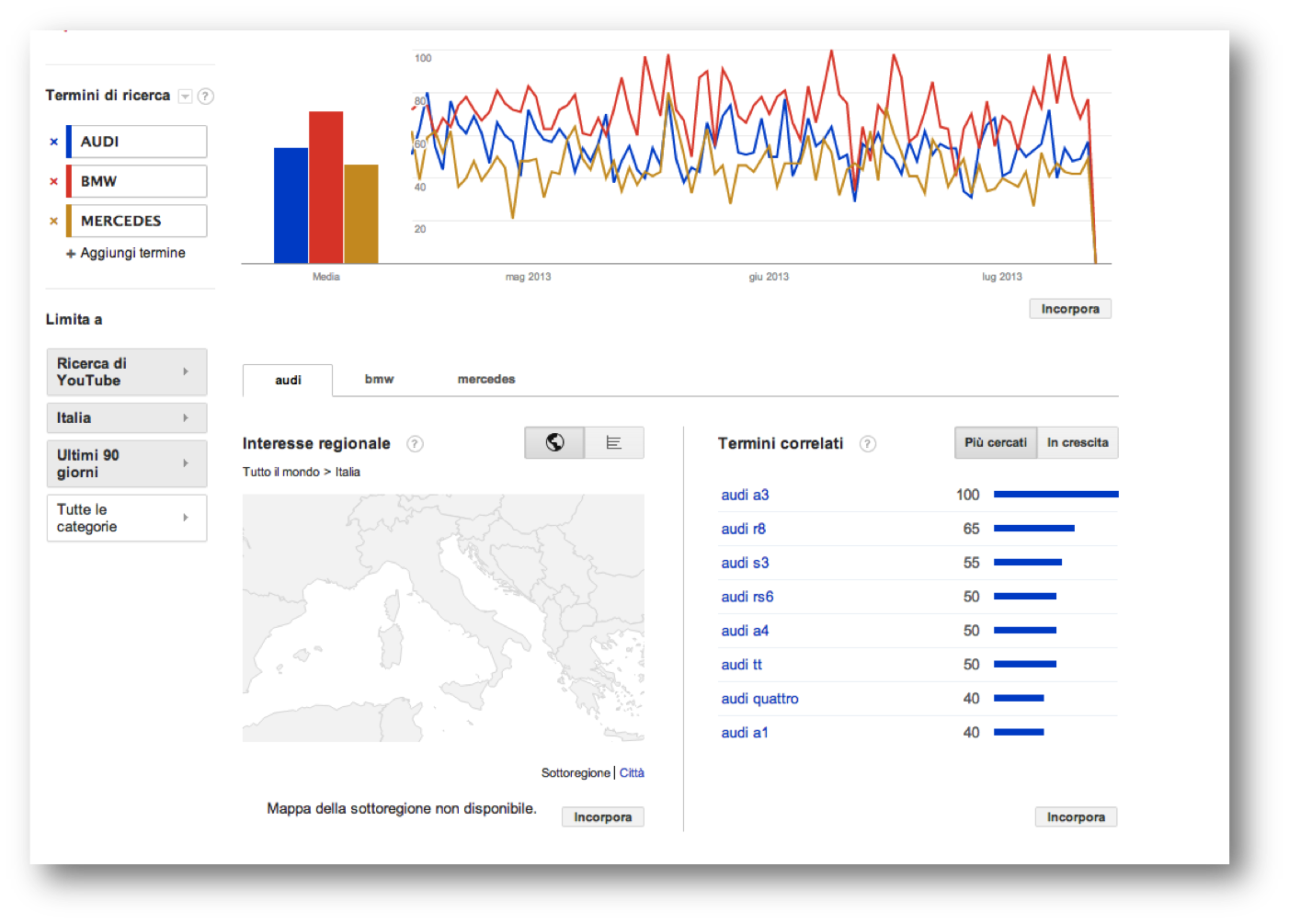
Task: Open help icon beside Termini di ricerca
Action: (x=206, y=96)
